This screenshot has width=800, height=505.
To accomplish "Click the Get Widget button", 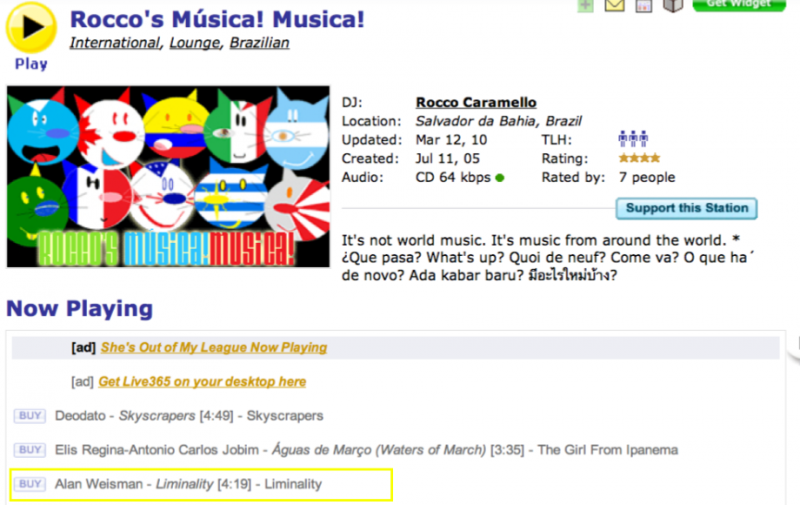I will point(738,4).
